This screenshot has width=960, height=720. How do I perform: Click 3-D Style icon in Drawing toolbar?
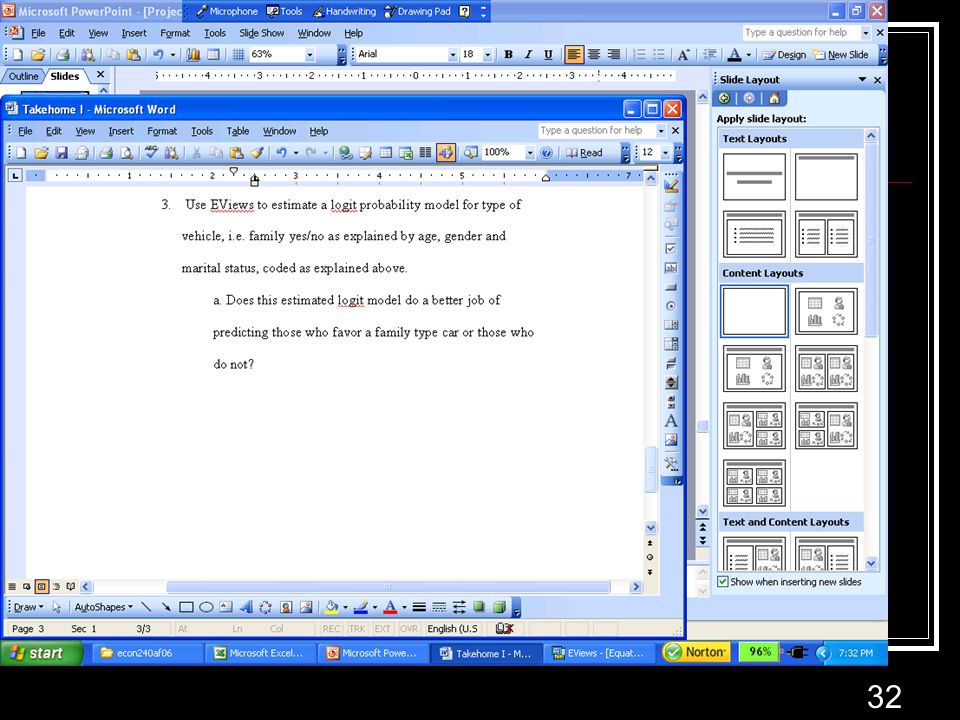pos(500,607)
